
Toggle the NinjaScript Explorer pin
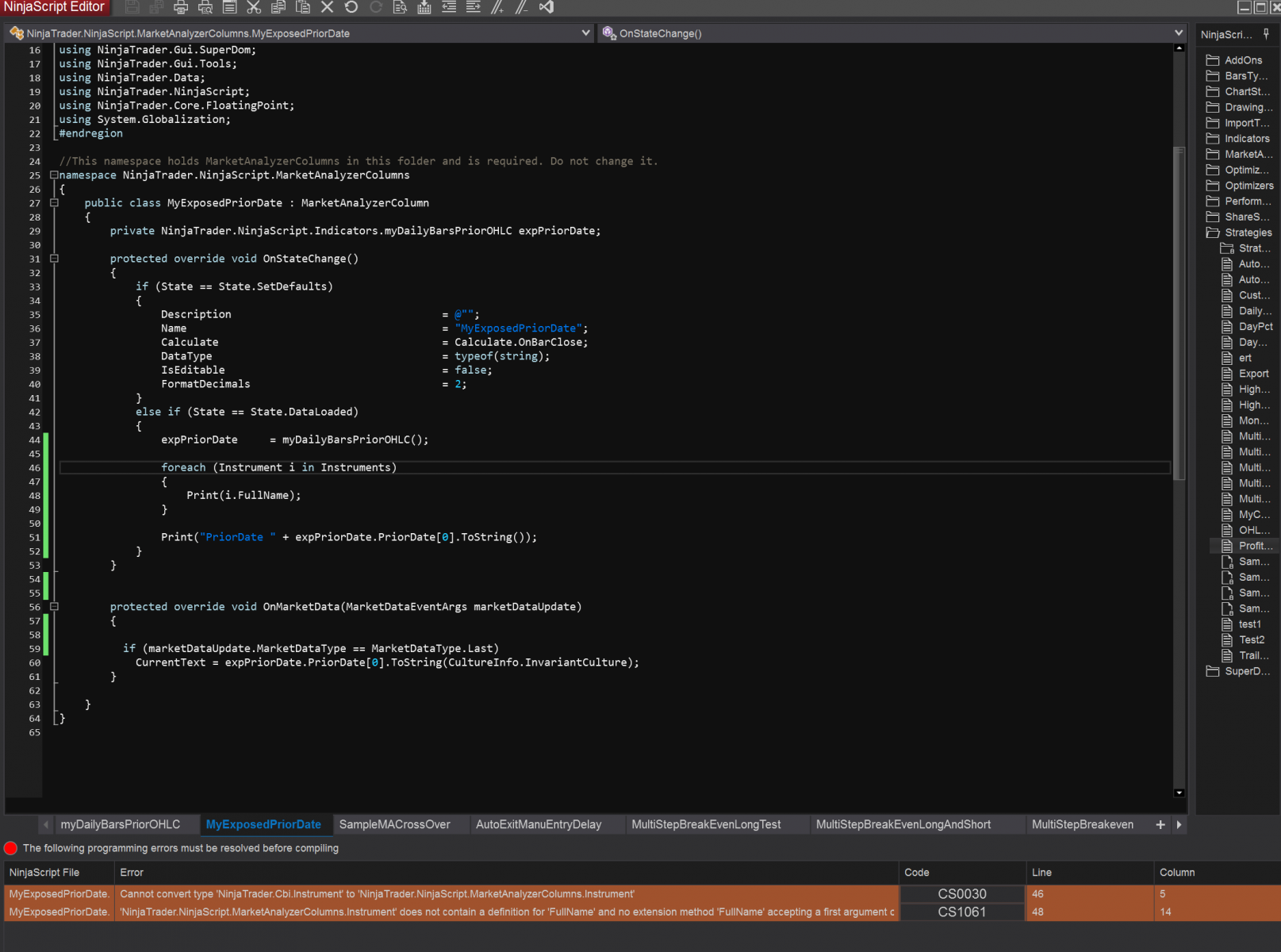[1266, 34]
